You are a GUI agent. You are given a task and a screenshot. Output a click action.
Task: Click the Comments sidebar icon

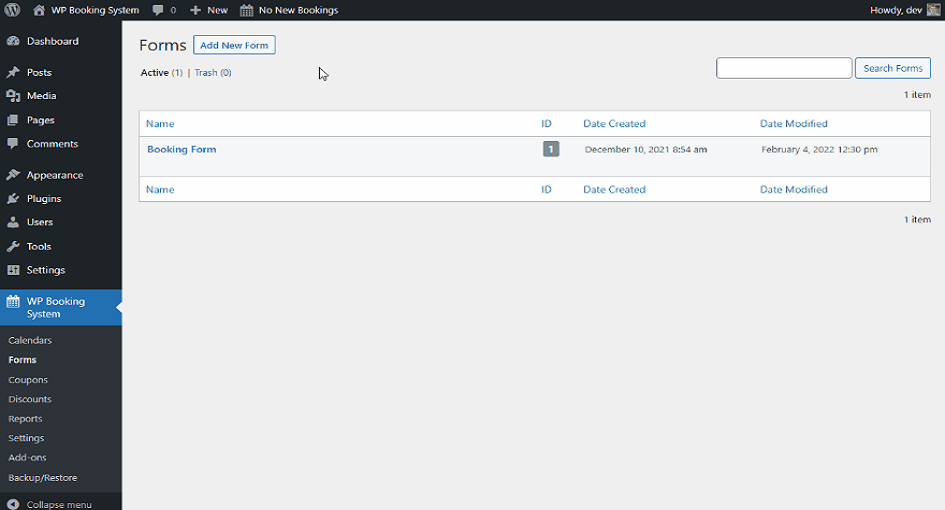pos(13,143)
